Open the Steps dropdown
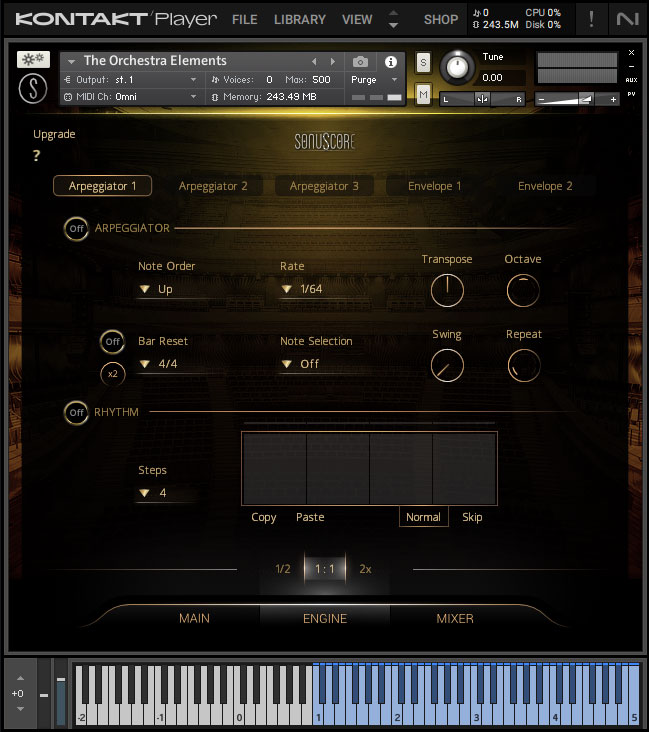Viewport: 649px width, 732px height. pos(166,493)
